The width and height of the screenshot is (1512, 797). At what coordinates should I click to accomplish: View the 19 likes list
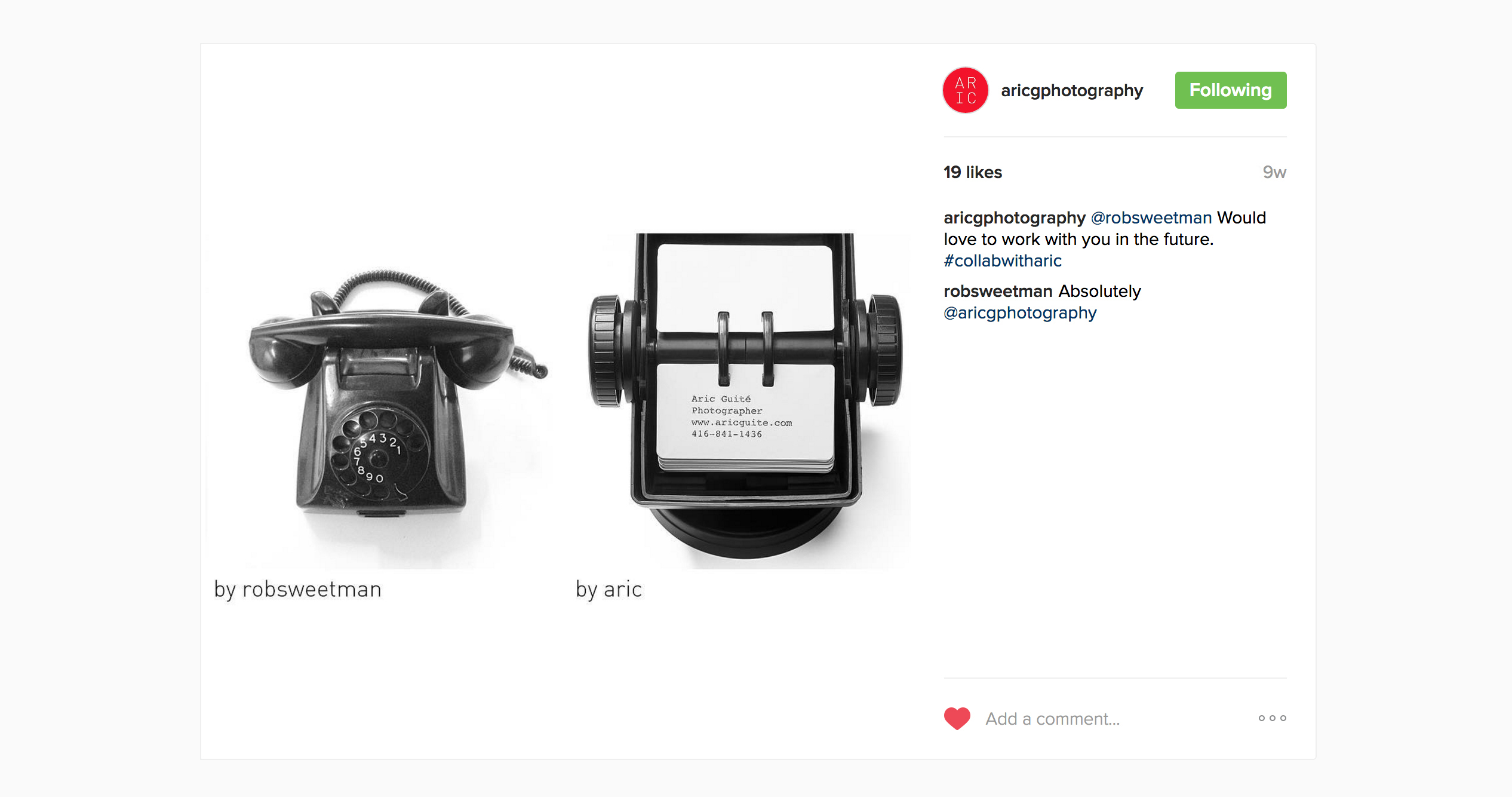pos(973,172)
